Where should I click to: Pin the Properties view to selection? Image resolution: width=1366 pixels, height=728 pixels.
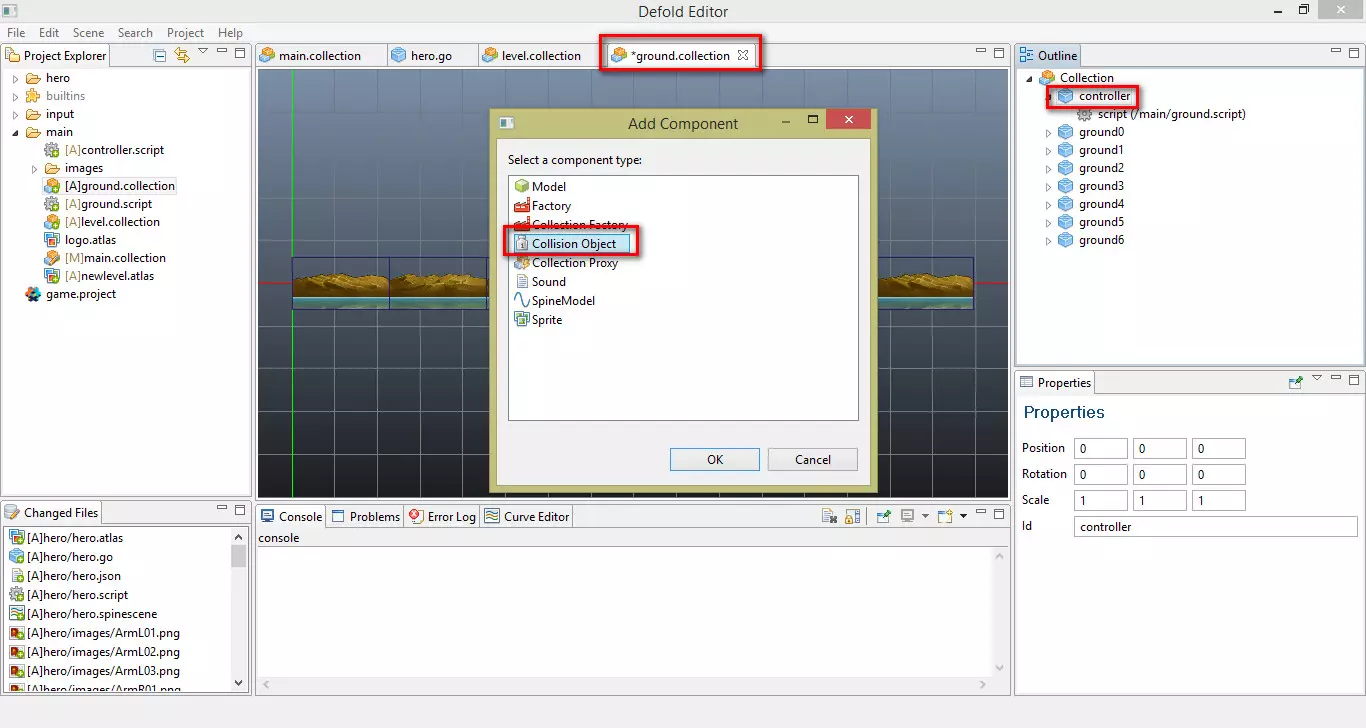[x=1296, y=382]
